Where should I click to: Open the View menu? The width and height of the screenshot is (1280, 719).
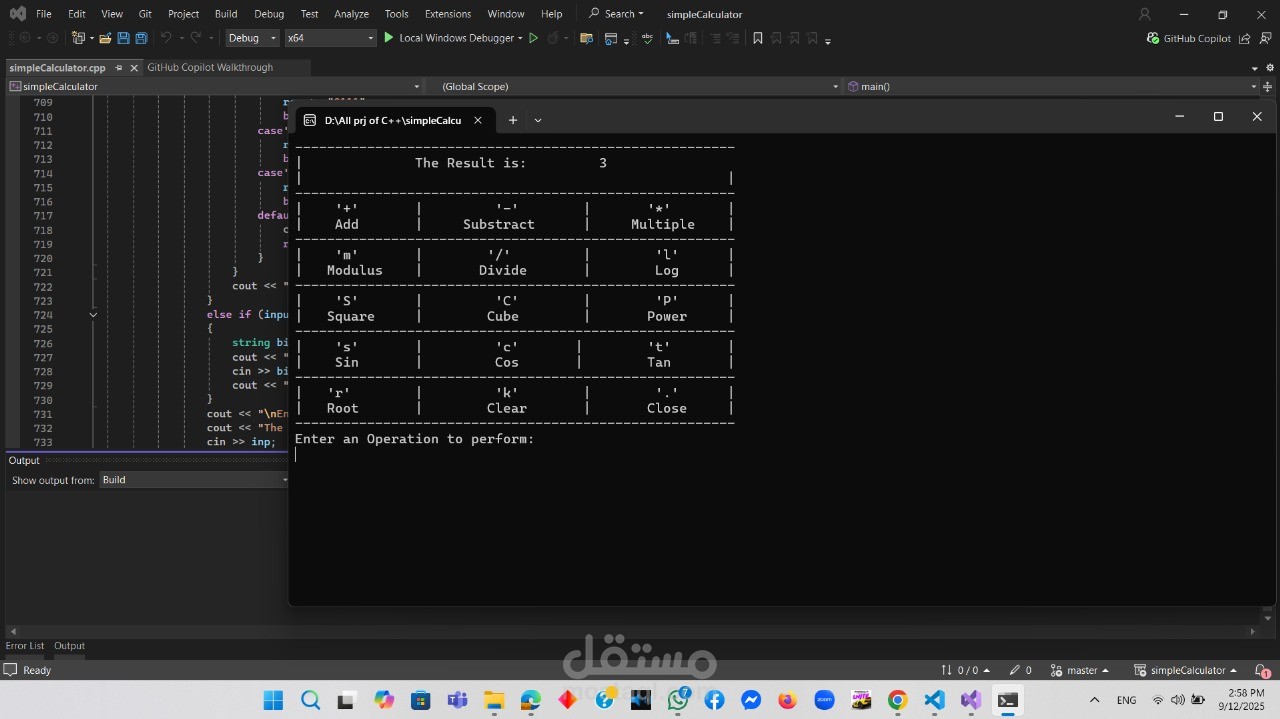[112, 14]
